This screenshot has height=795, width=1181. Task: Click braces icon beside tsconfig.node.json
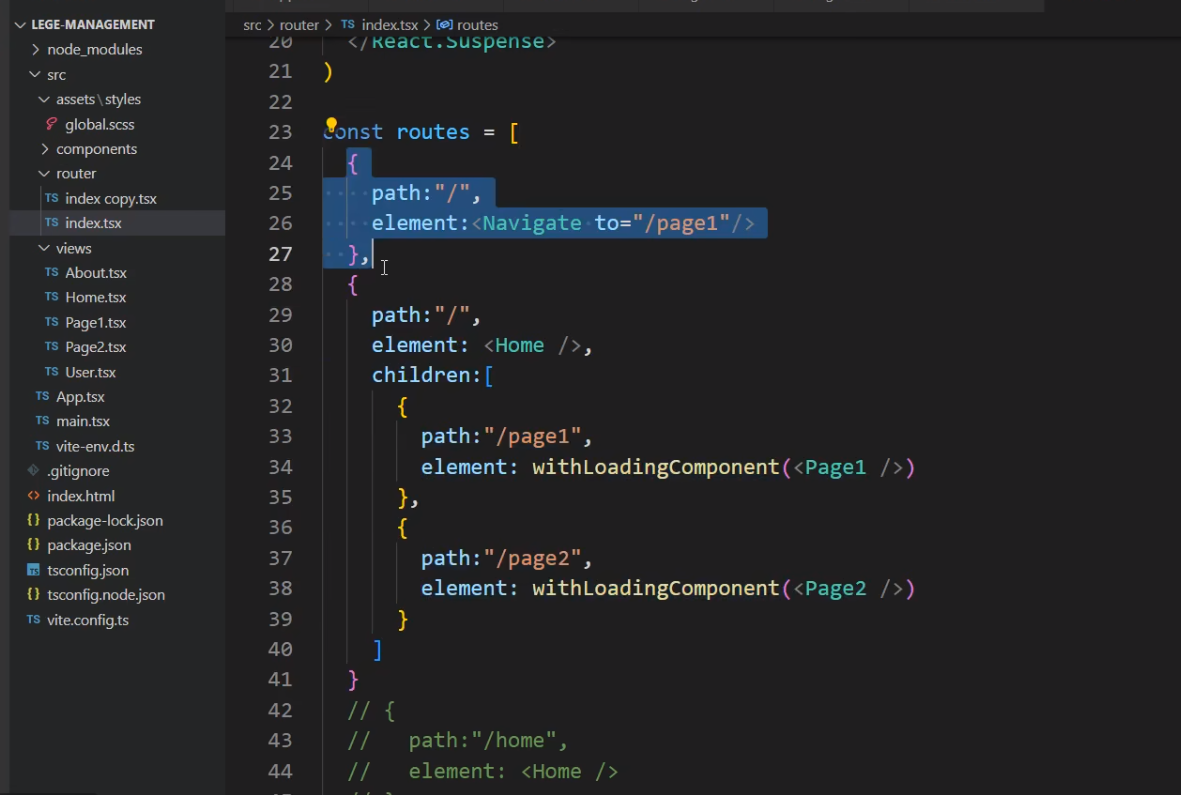click(33, 594)
